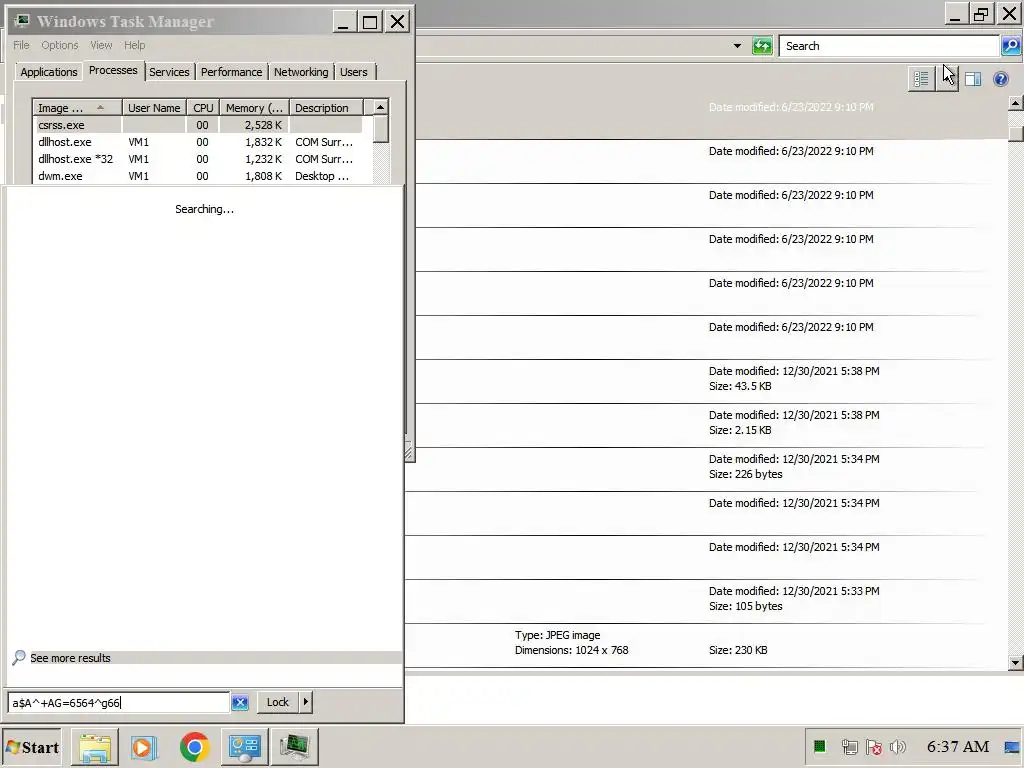1024x768 pixels.
Task: Click the 6:37 AM clock
Action: coord(957,746)
